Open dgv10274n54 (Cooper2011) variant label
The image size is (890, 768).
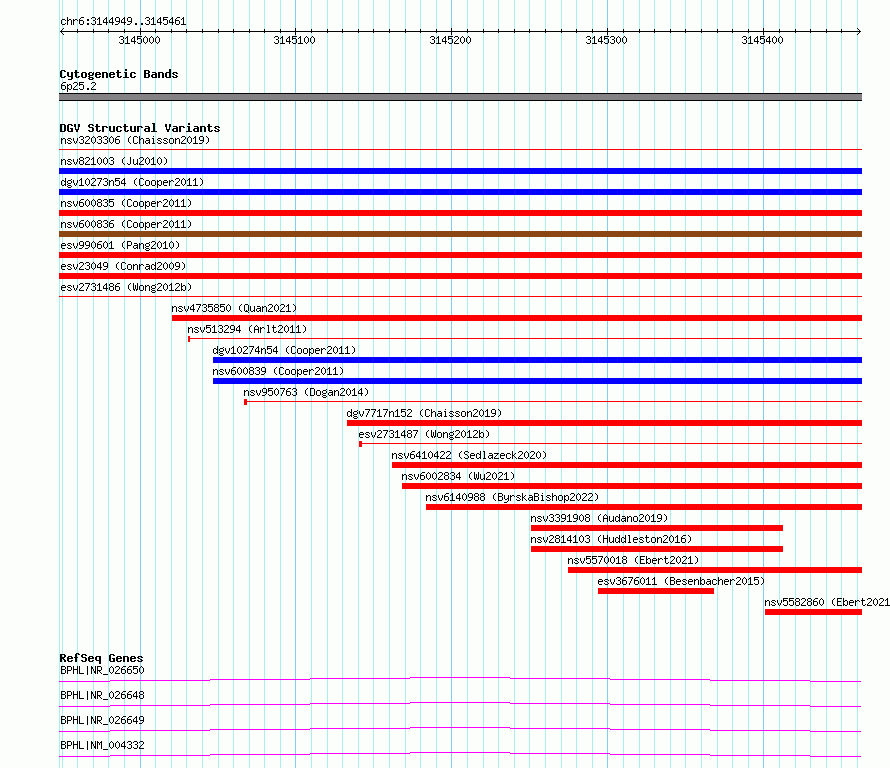point(284,350)
